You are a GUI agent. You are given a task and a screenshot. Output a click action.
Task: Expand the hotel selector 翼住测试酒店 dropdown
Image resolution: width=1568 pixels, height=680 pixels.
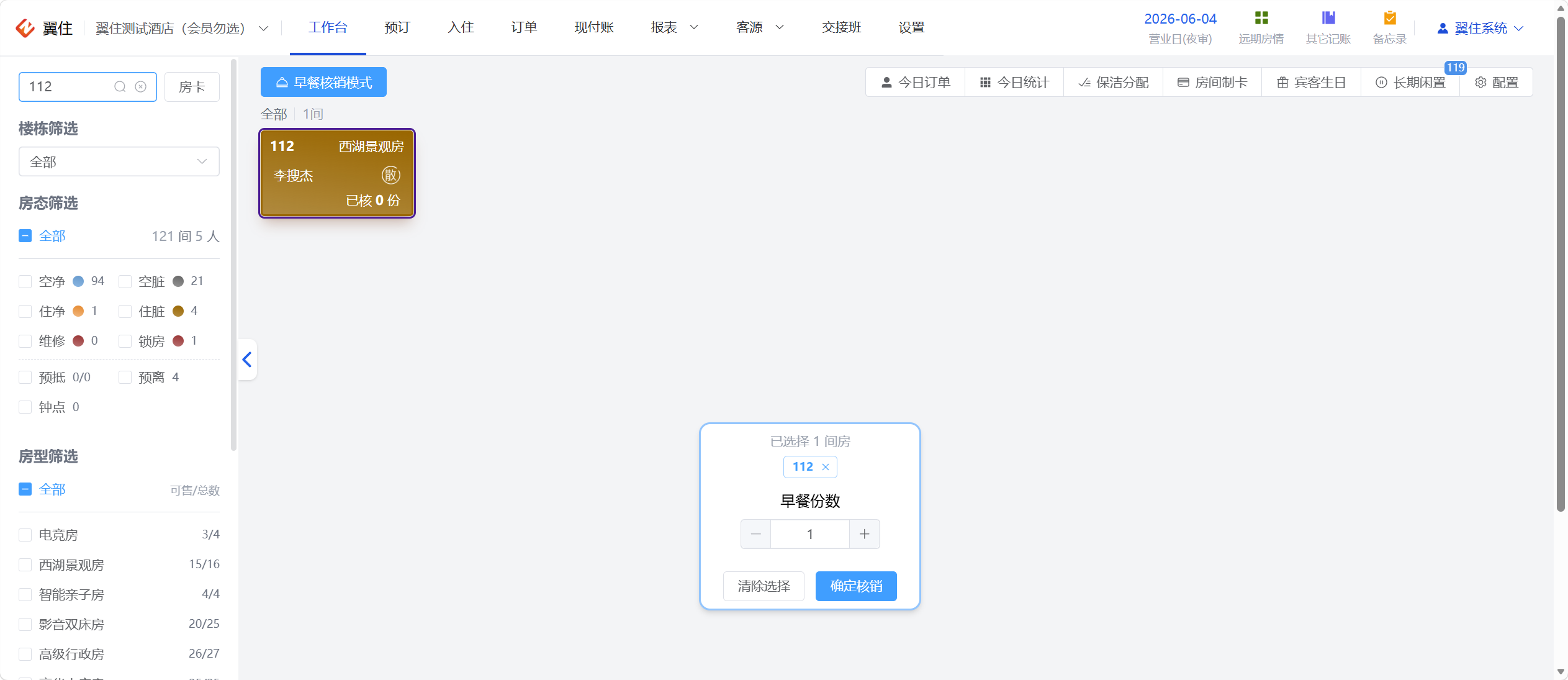(x=182, y=28)
